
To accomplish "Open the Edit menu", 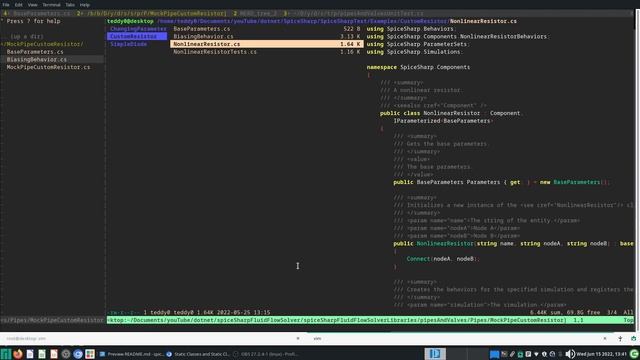I will click(x=19, y=5).
